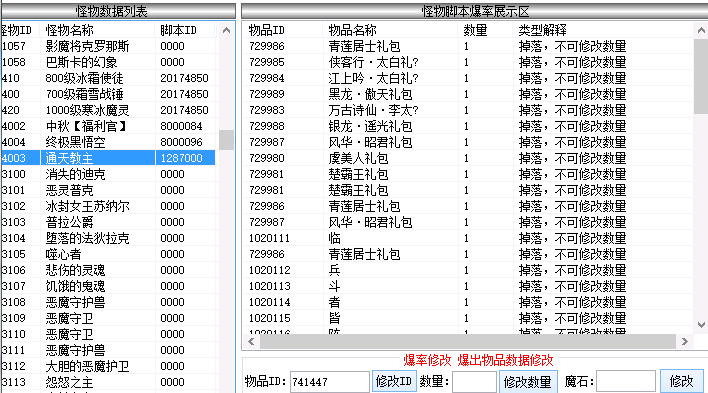Viewport: 708px width, 393px height.
Task: Focus the 数量 input field
Action: (x=474, y=382)
